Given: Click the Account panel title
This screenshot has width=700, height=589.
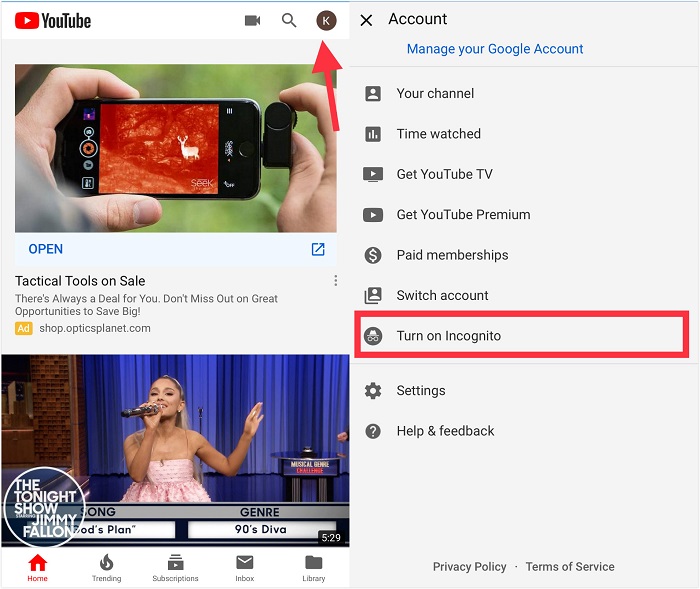Looking at the screenshot, I should click(x=417, y=19).
